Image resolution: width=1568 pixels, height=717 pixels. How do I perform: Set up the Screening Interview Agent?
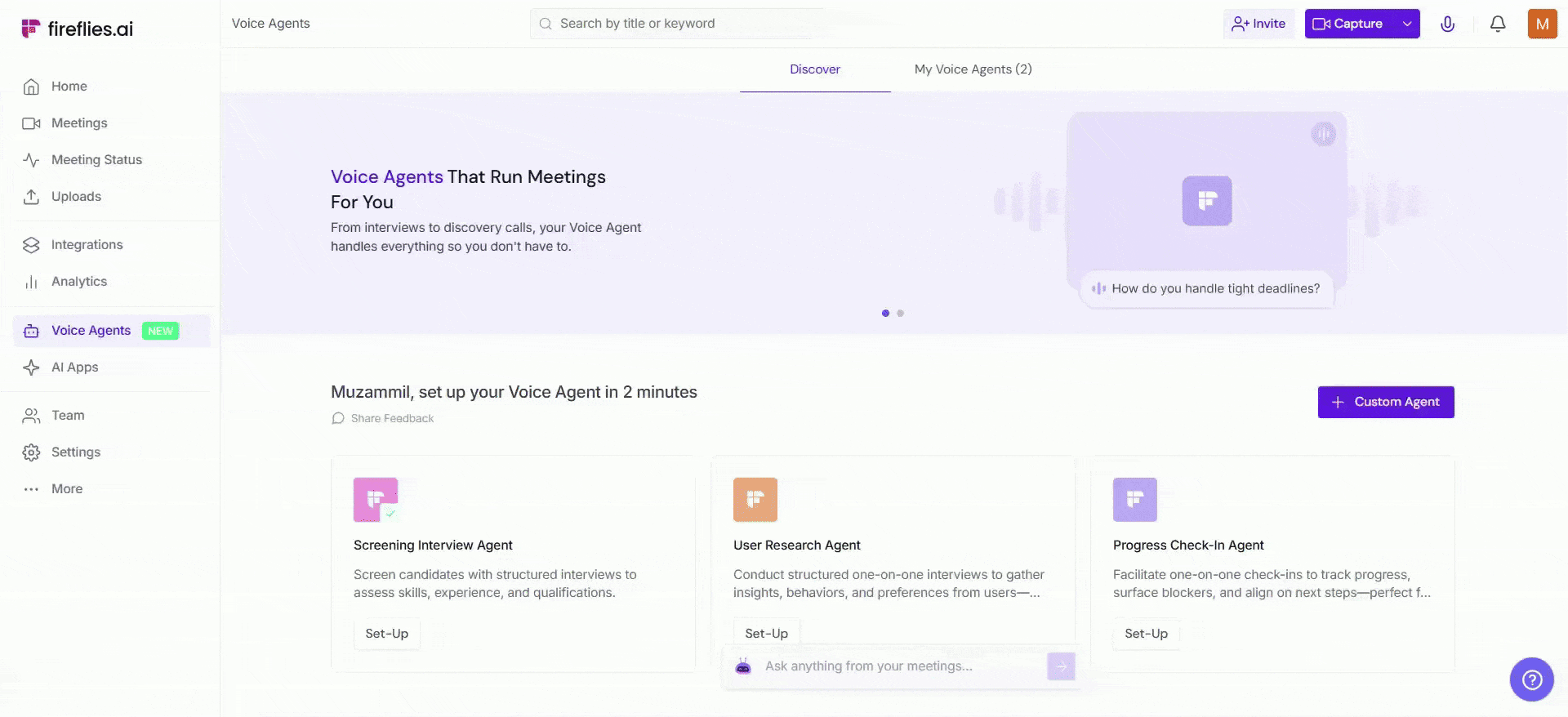point(386,634)
